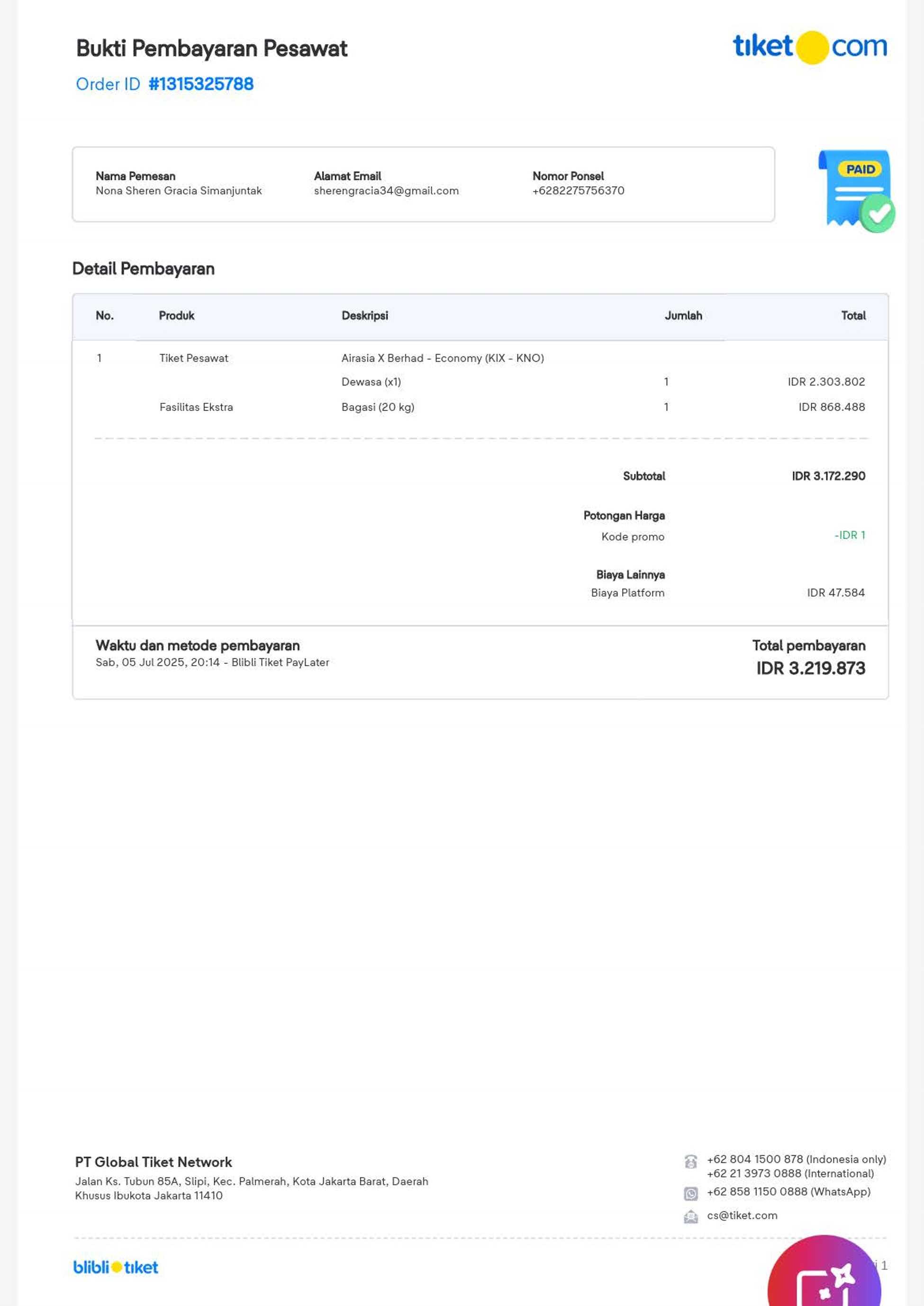
Task: Click the cs@tiket.com support email
Action: point(742,1215)
